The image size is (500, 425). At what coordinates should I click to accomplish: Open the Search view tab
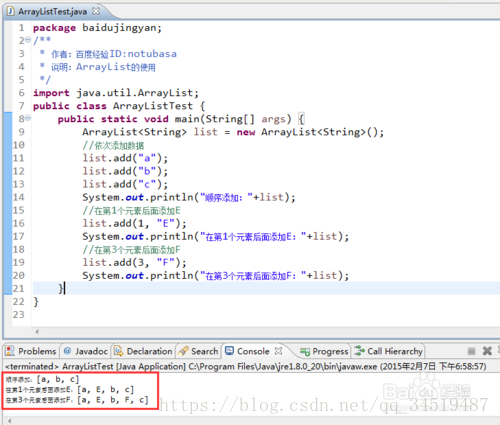(x=198, y=351)
